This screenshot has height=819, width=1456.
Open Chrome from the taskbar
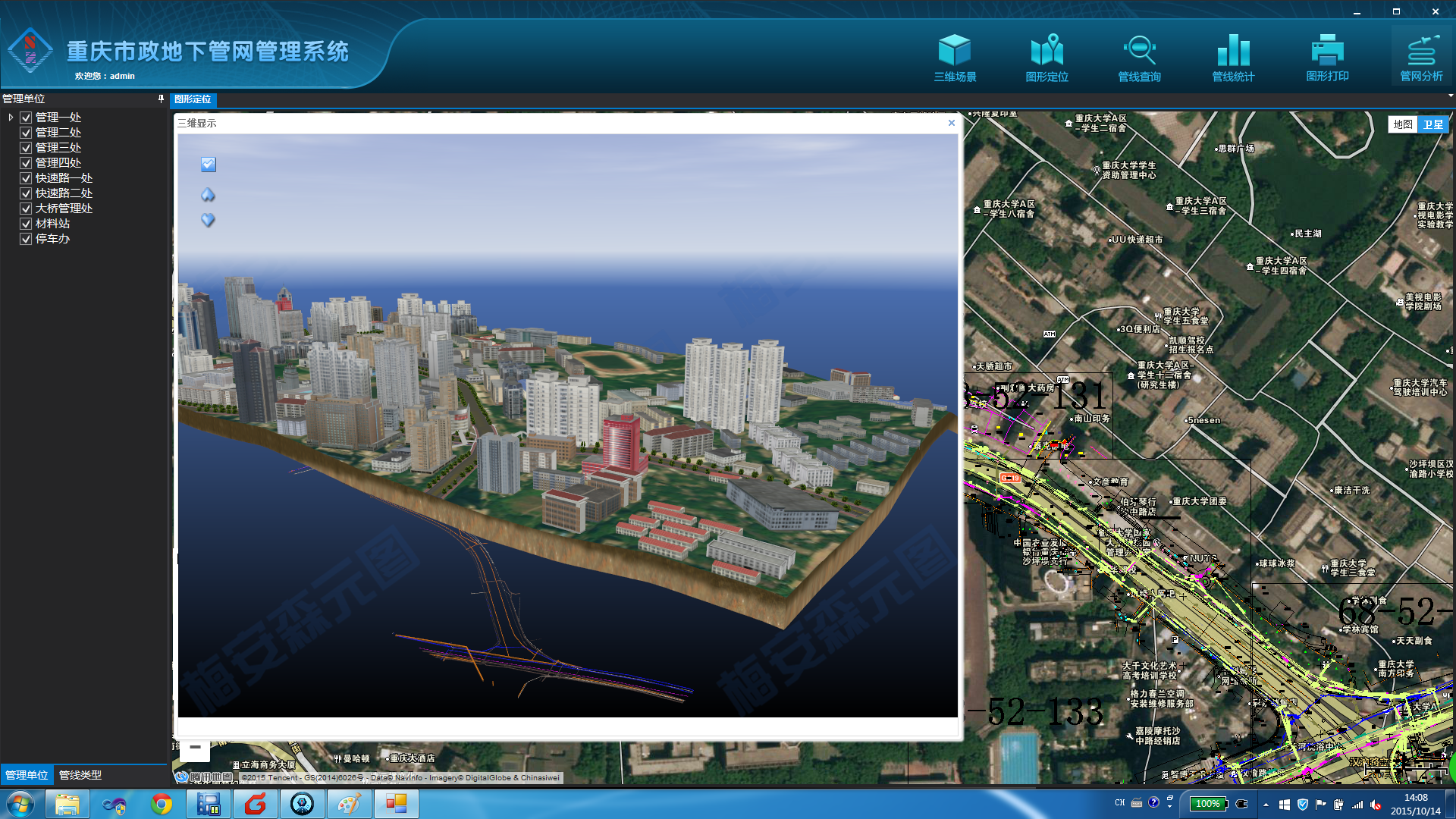[x=161, y=804]
